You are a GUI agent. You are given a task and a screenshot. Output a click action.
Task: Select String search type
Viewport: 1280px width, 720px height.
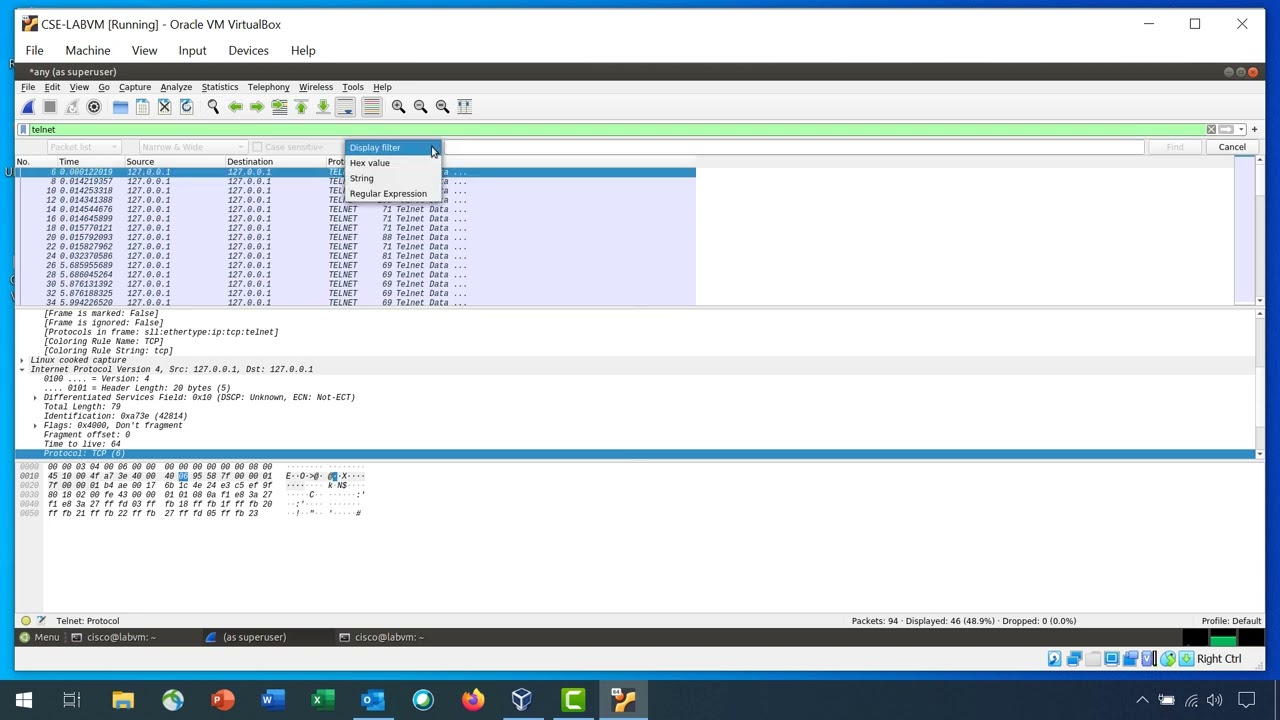pos(392,178)
